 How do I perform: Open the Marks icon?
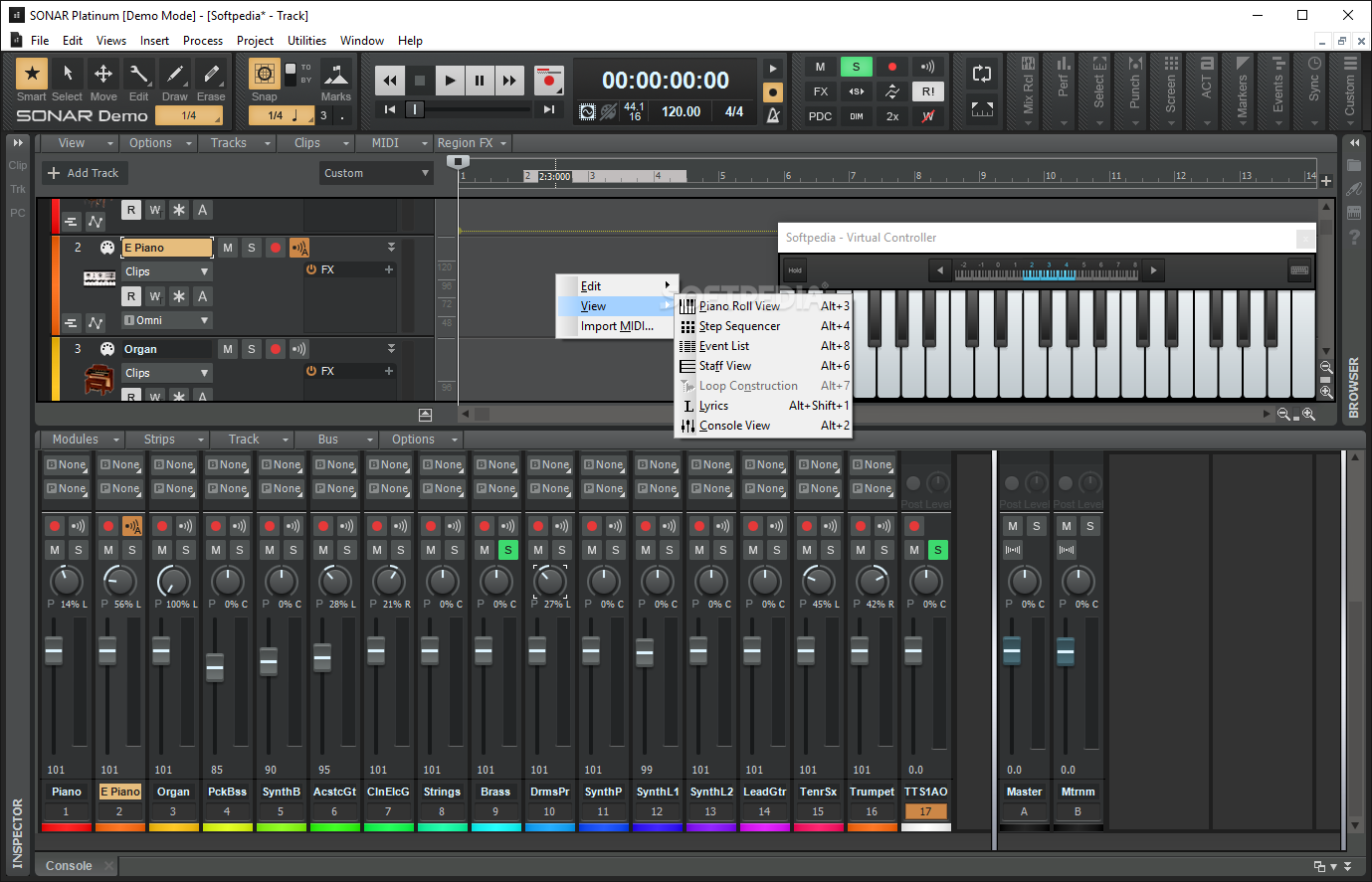(x=336, y=75)
